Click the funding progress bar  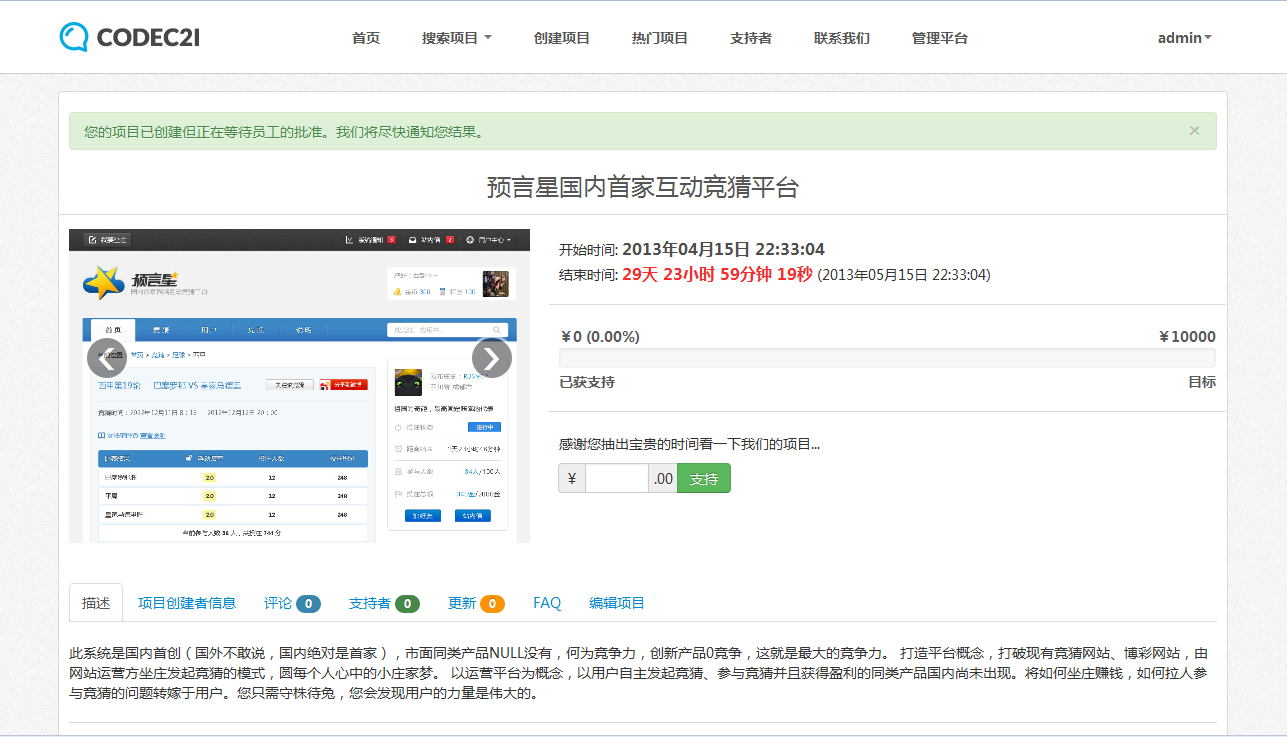[887, 358]
